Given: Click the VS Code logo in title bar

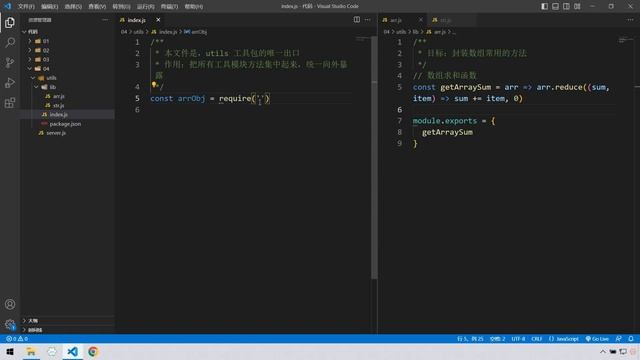Looking at the screenshot, I should [7, 6].
